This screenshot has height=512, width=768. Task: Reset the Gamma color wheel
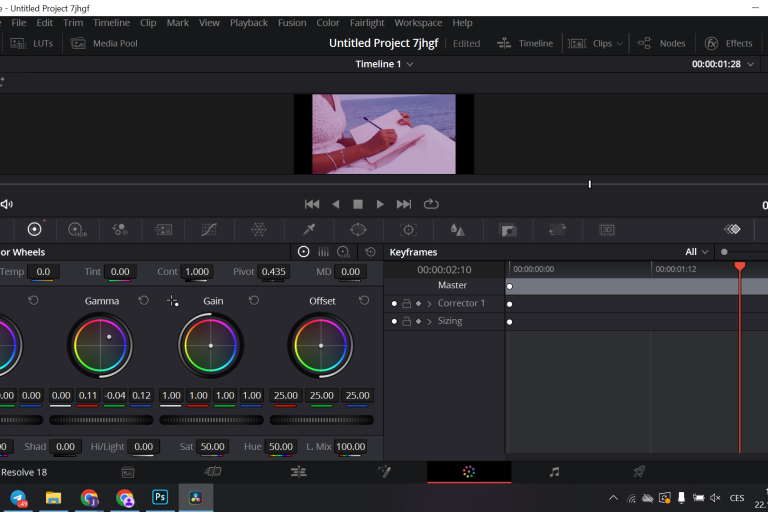click(143, 301)
